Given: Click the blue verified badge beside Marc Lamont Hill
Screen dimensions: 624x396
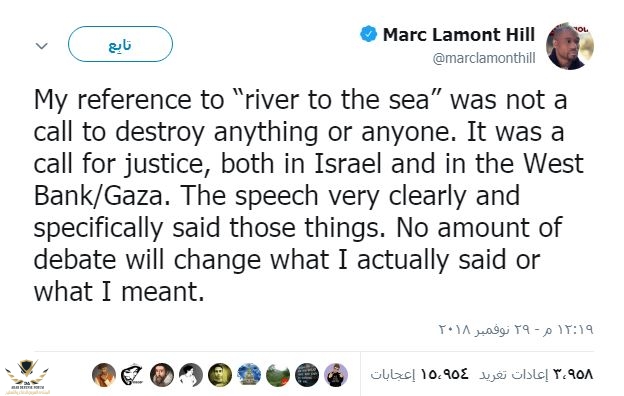Looking at the screenshot, I should tap(368, 34).
